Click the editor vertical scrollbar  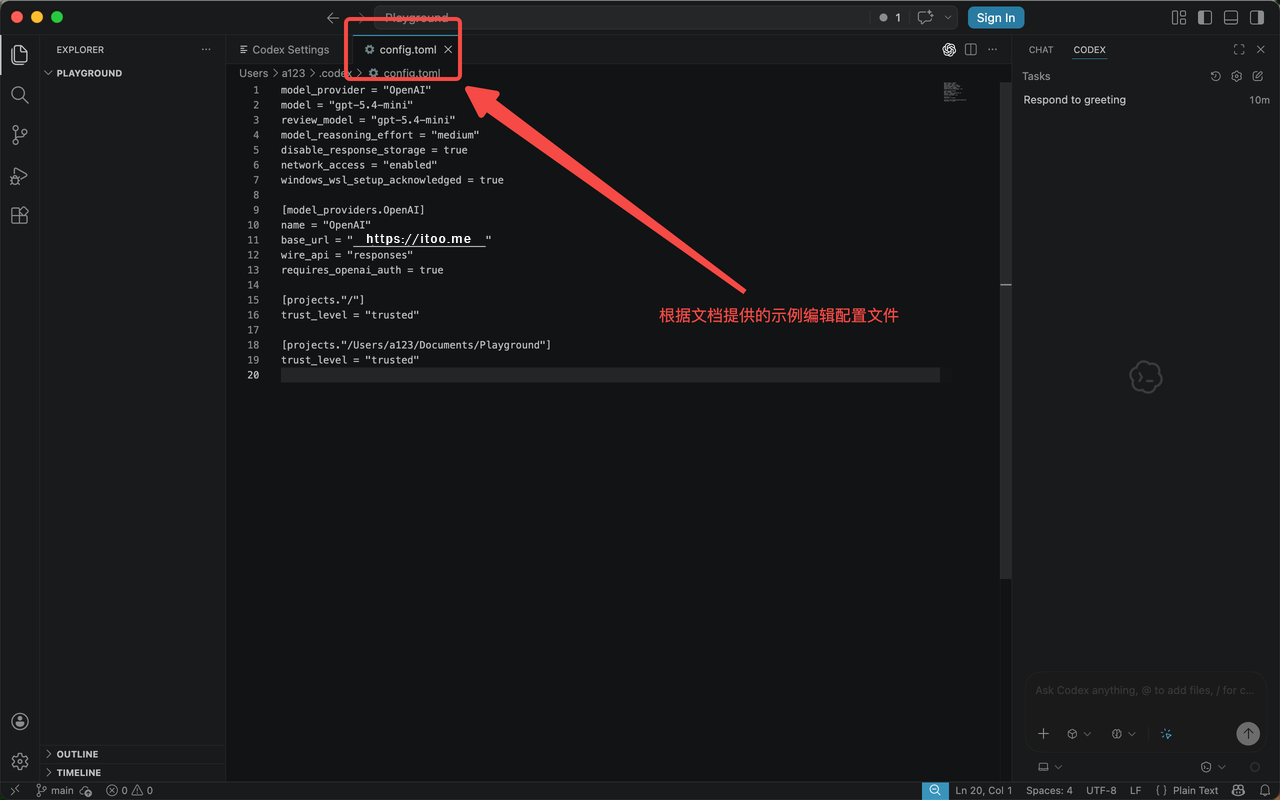[x=1006, y=330]
